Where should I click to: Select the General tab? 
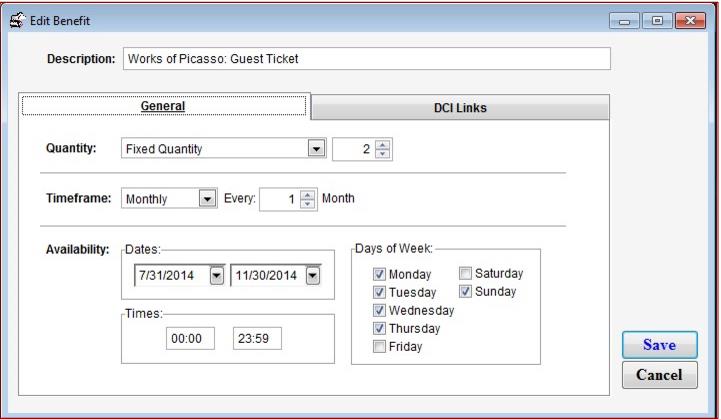(166, 106)
